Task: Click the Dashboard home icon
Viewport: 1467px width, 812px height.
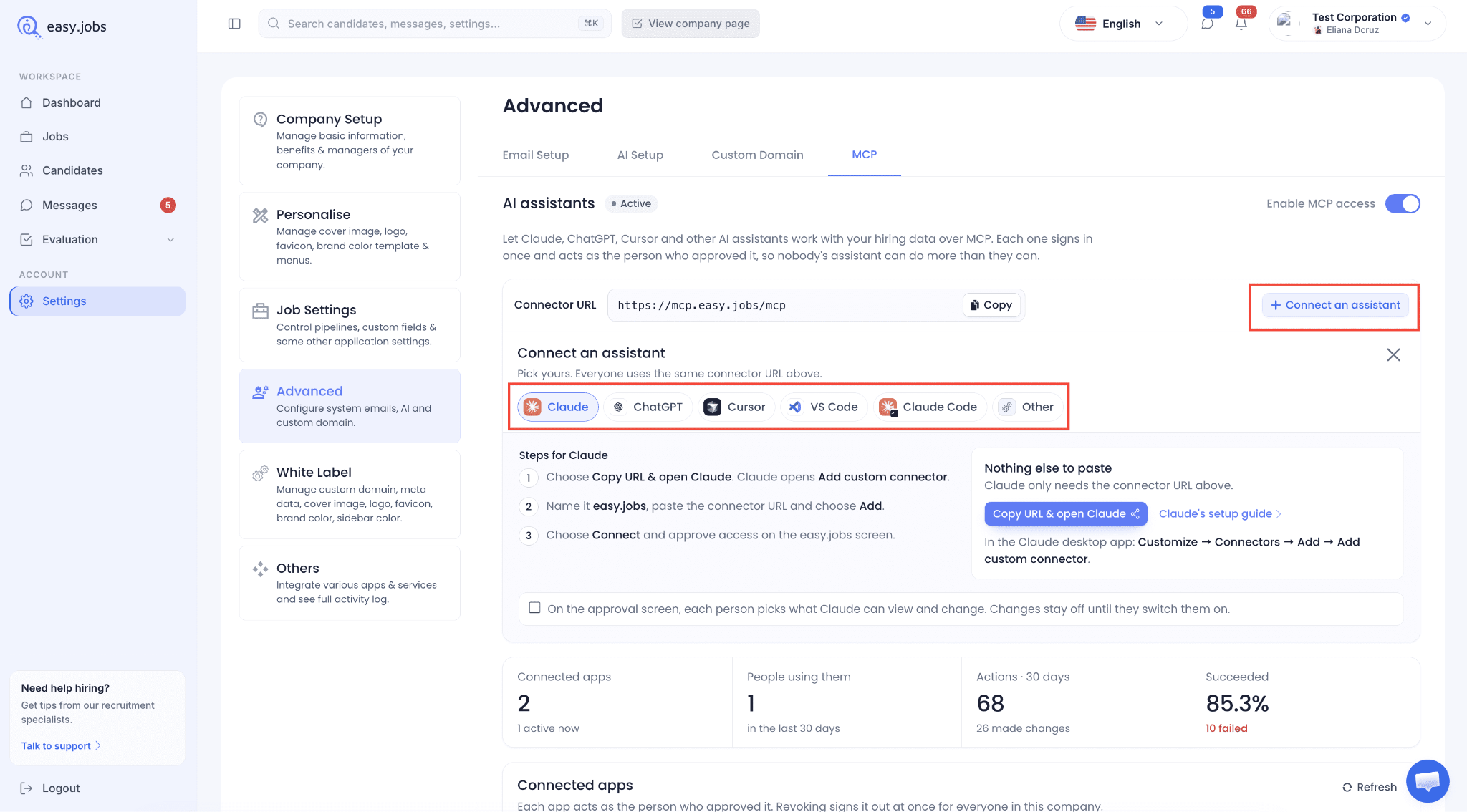Action: [27, 102]
